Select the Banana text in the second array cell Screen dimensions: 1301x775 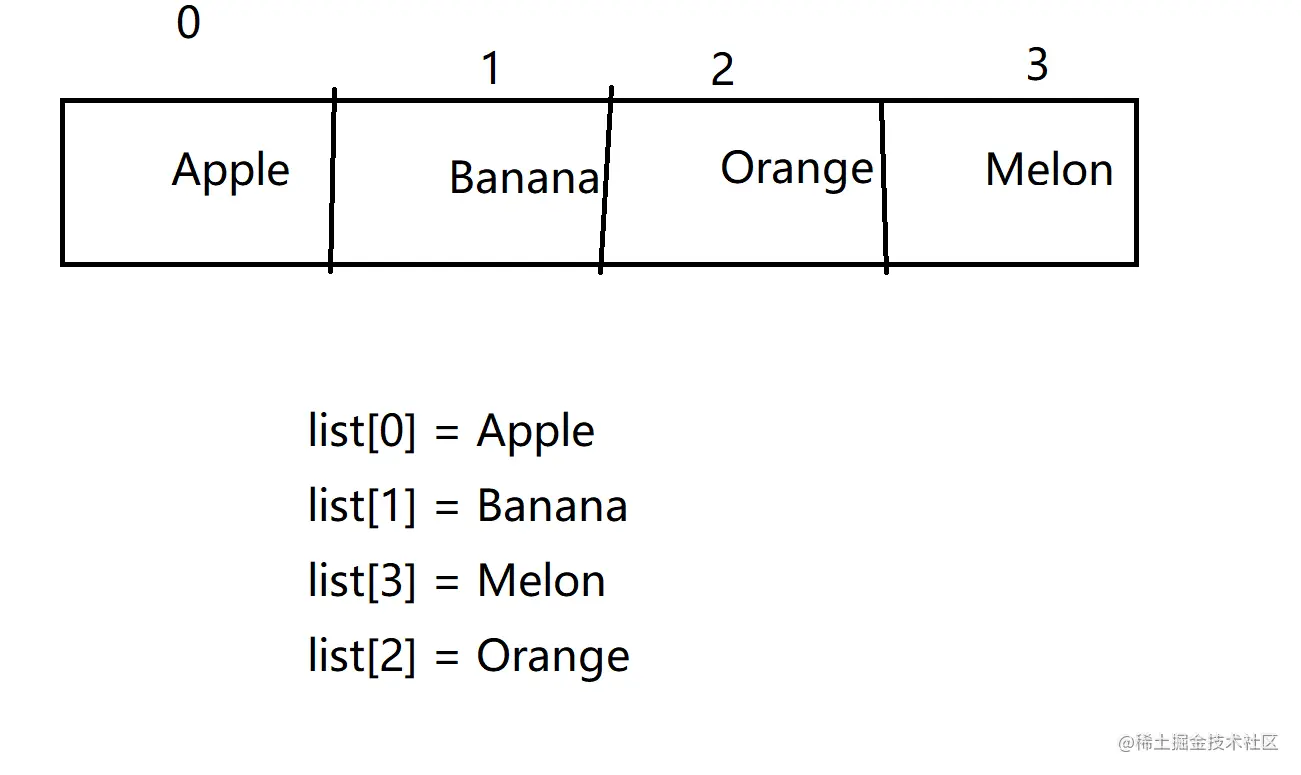tap(524, 178)
